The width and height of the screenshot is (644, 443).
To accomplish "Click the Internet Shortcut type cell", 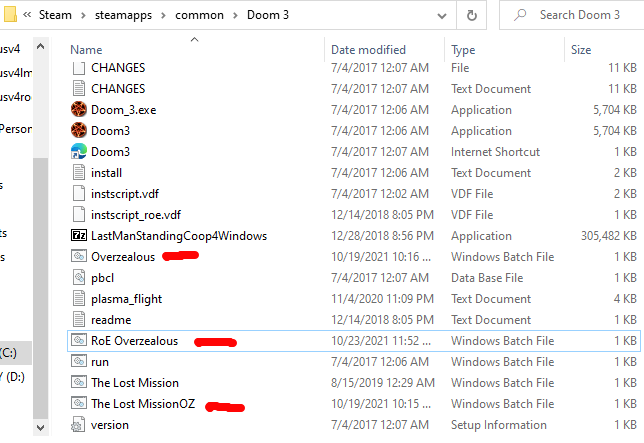I will [x=495, y=152].
